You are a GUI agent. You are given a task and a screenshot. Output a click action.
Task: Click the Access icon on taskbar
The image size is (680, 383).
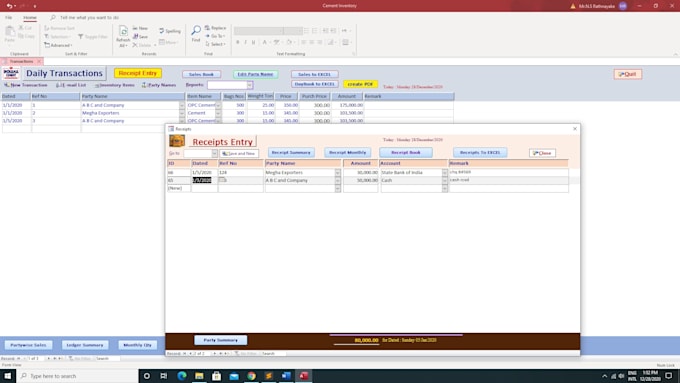click(x=304, y=376)
